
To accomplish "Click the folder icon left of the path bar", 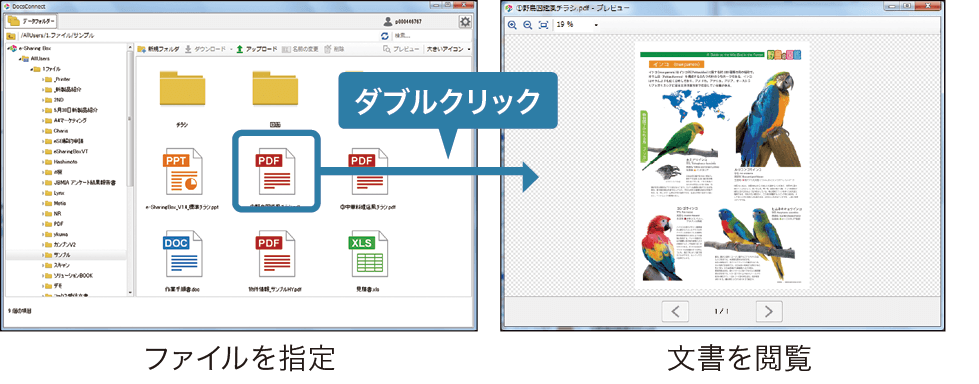I will [x=11, y=36].
